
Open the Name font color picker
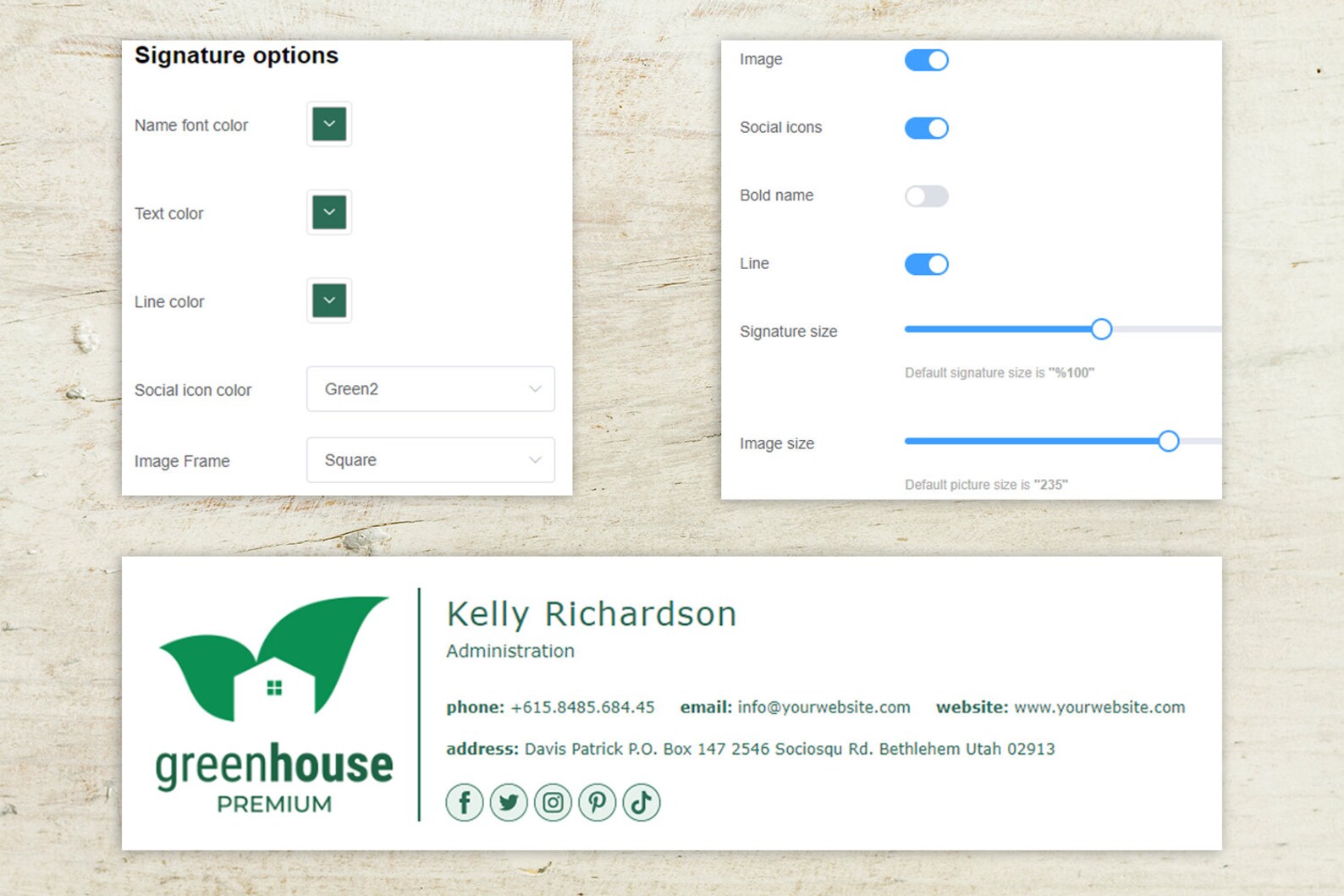pos(329,124)
